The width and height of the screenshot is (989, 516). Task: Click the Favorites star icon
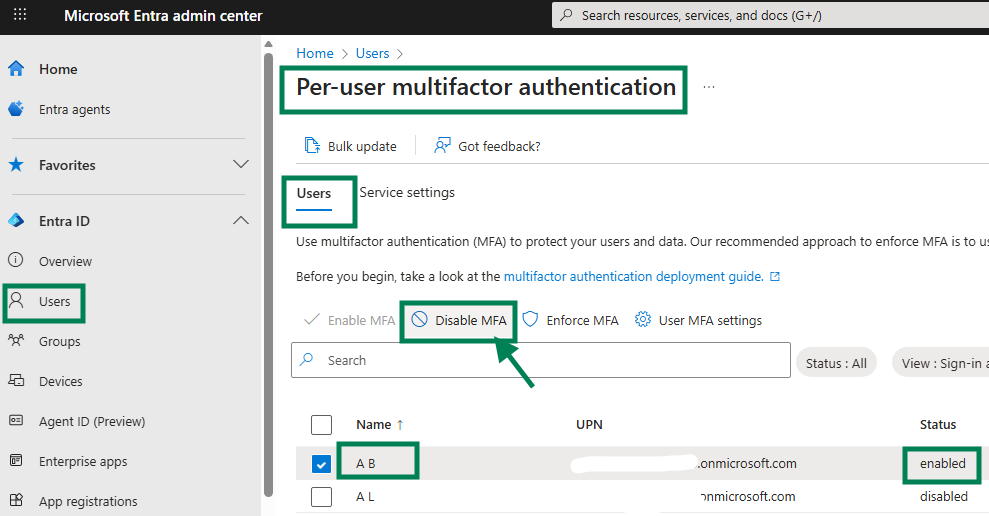[16, 165]
